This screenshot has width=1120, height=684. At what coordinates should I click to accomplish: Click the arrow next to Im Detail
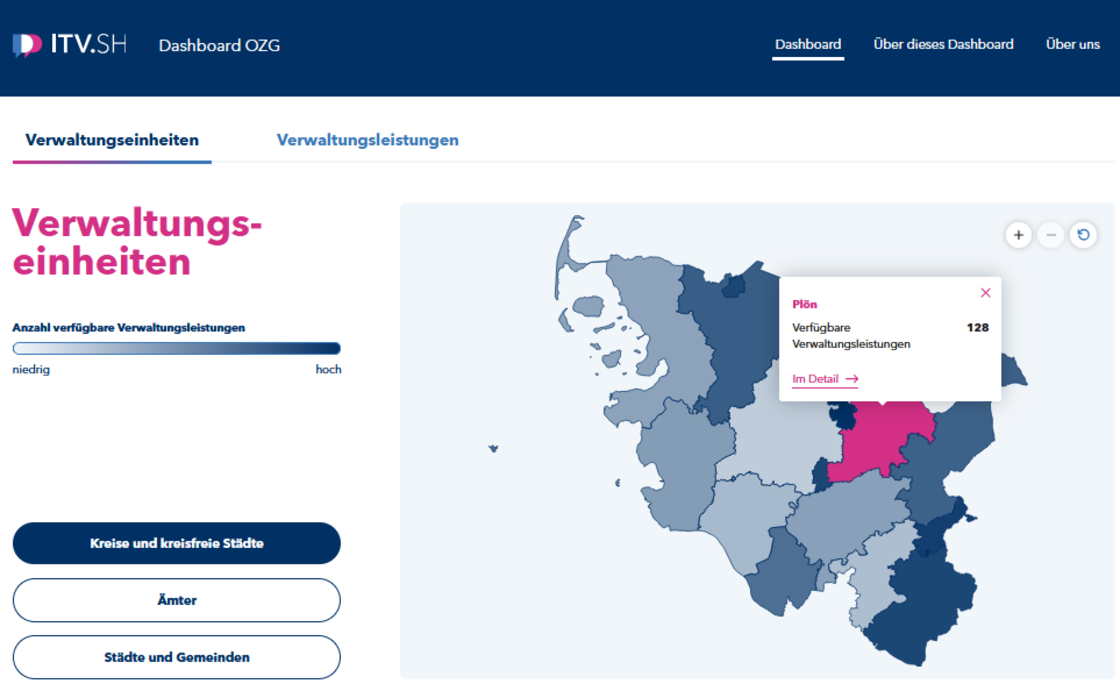[852, 379]
